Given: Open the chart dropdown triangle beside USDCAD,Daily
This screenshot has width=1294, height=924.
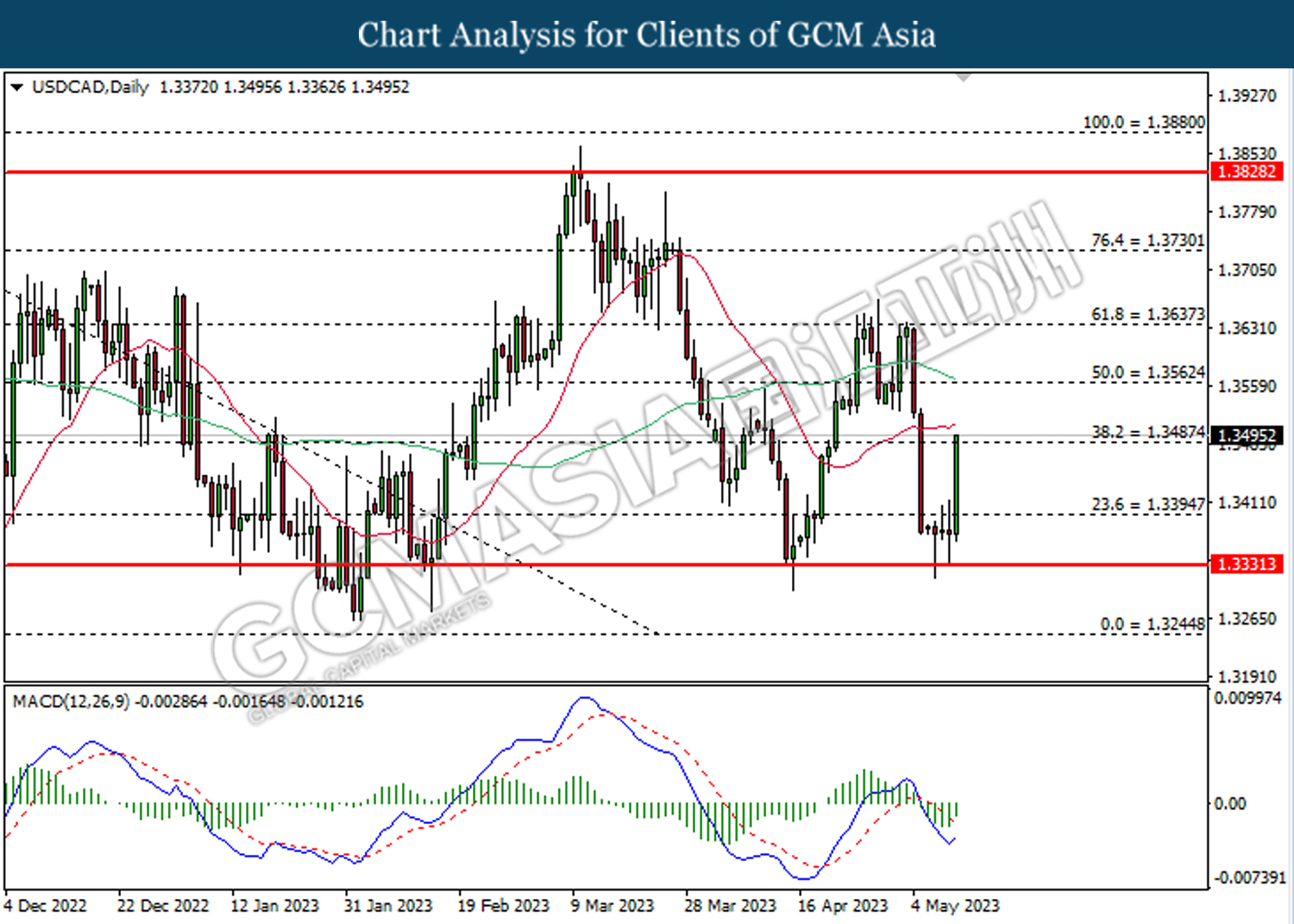Looking at the screenshot, I should click(16, 87).
